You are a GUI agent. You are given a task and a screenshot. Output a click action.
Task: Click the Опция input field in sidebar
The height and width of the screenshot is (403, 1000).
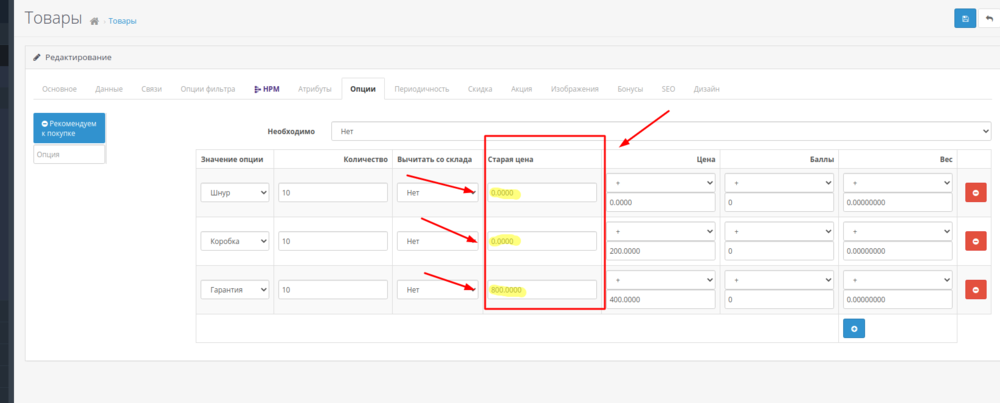69,154
